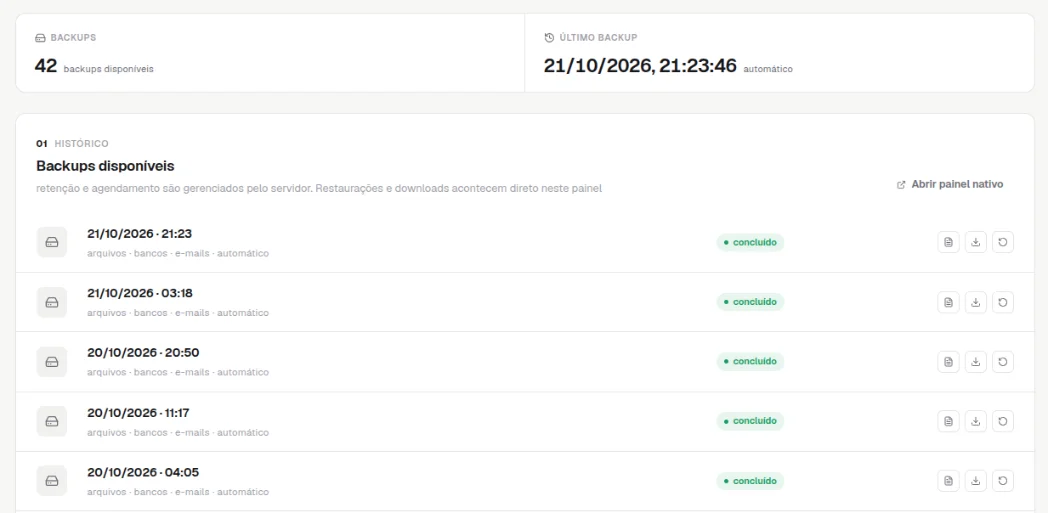View details of the 21/10/2026 21:23 backup
The width and height of the screenshot is (1048, 513).
[x=948, y=242]
